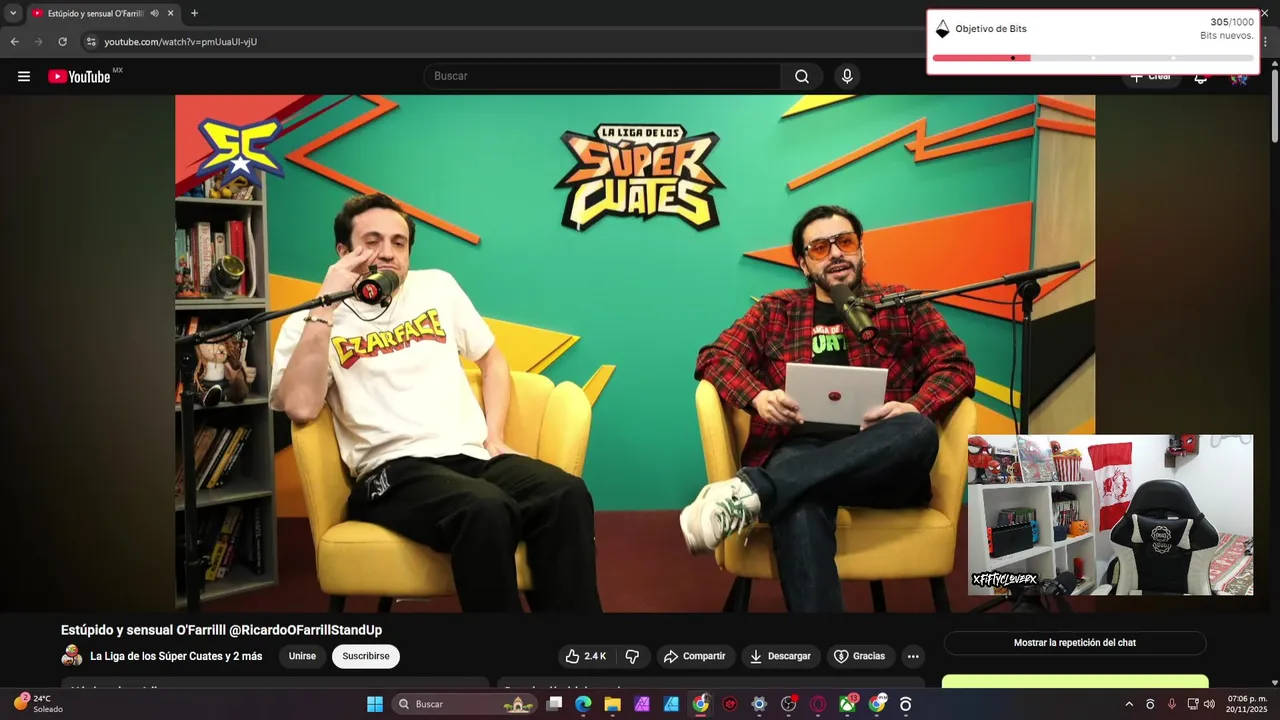Click the YouTube search magnifier button
This screenshot has height=720, width=1280.
click(802, 76)
